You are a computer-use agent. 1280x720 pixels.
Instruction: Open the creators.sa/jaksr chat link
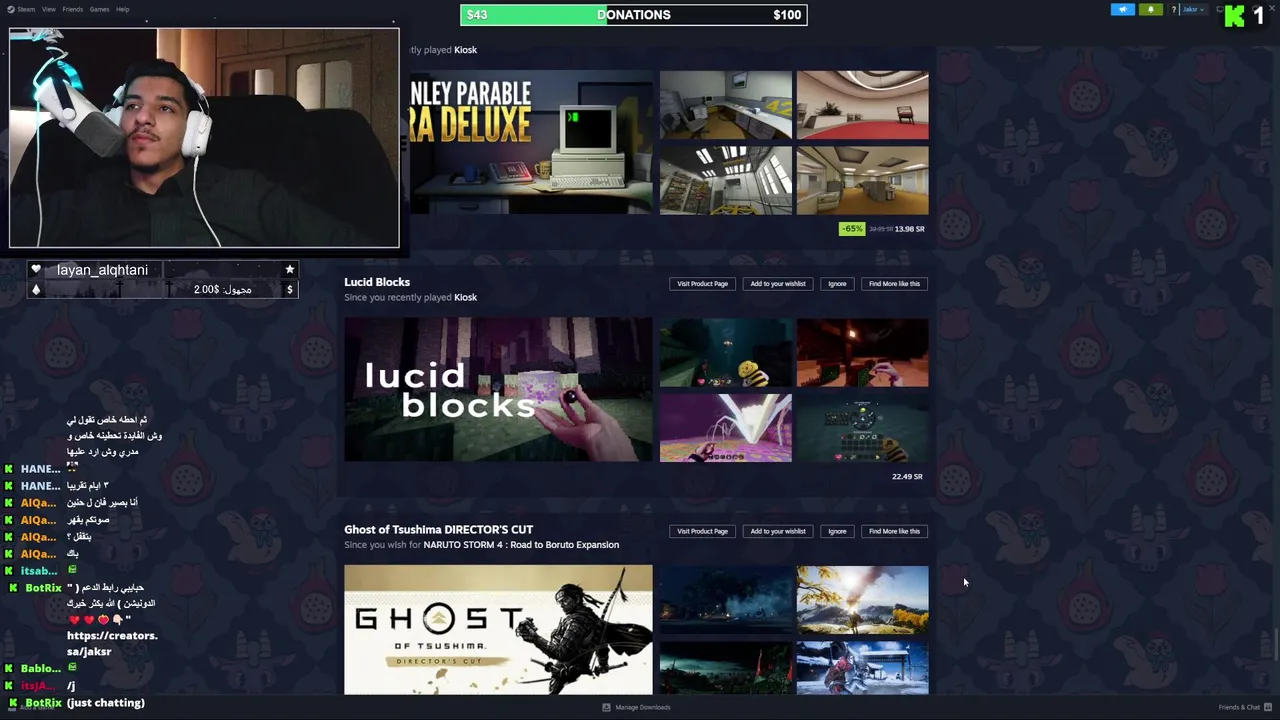(112, 644)
